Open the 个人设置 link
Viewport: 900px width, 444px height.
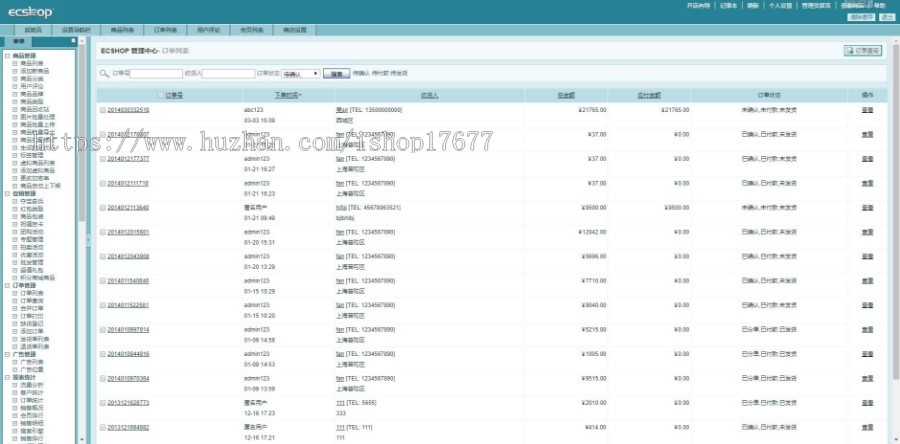coord(781,5)
